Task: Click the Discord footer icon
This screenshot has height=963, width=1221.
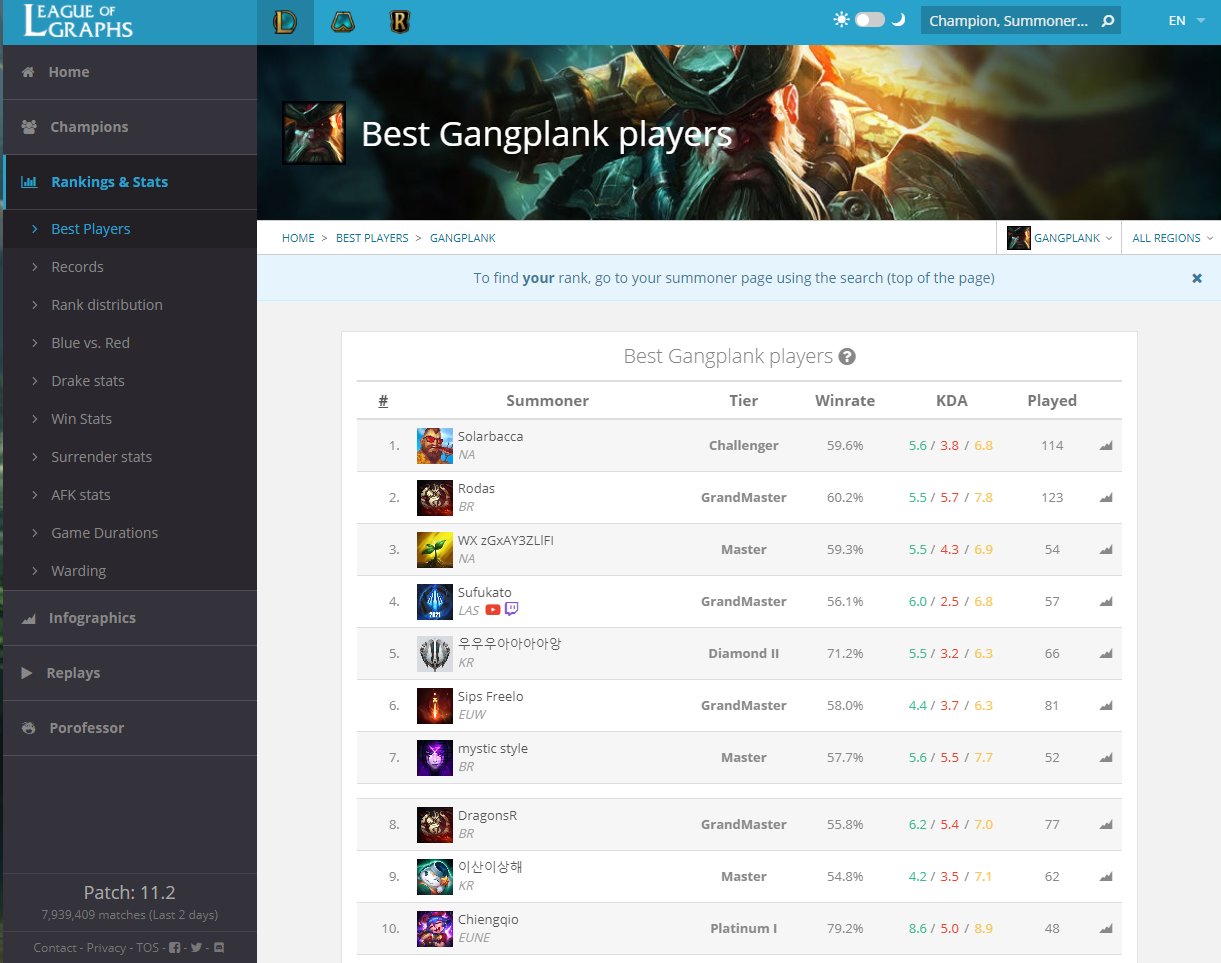Action: 219,947
